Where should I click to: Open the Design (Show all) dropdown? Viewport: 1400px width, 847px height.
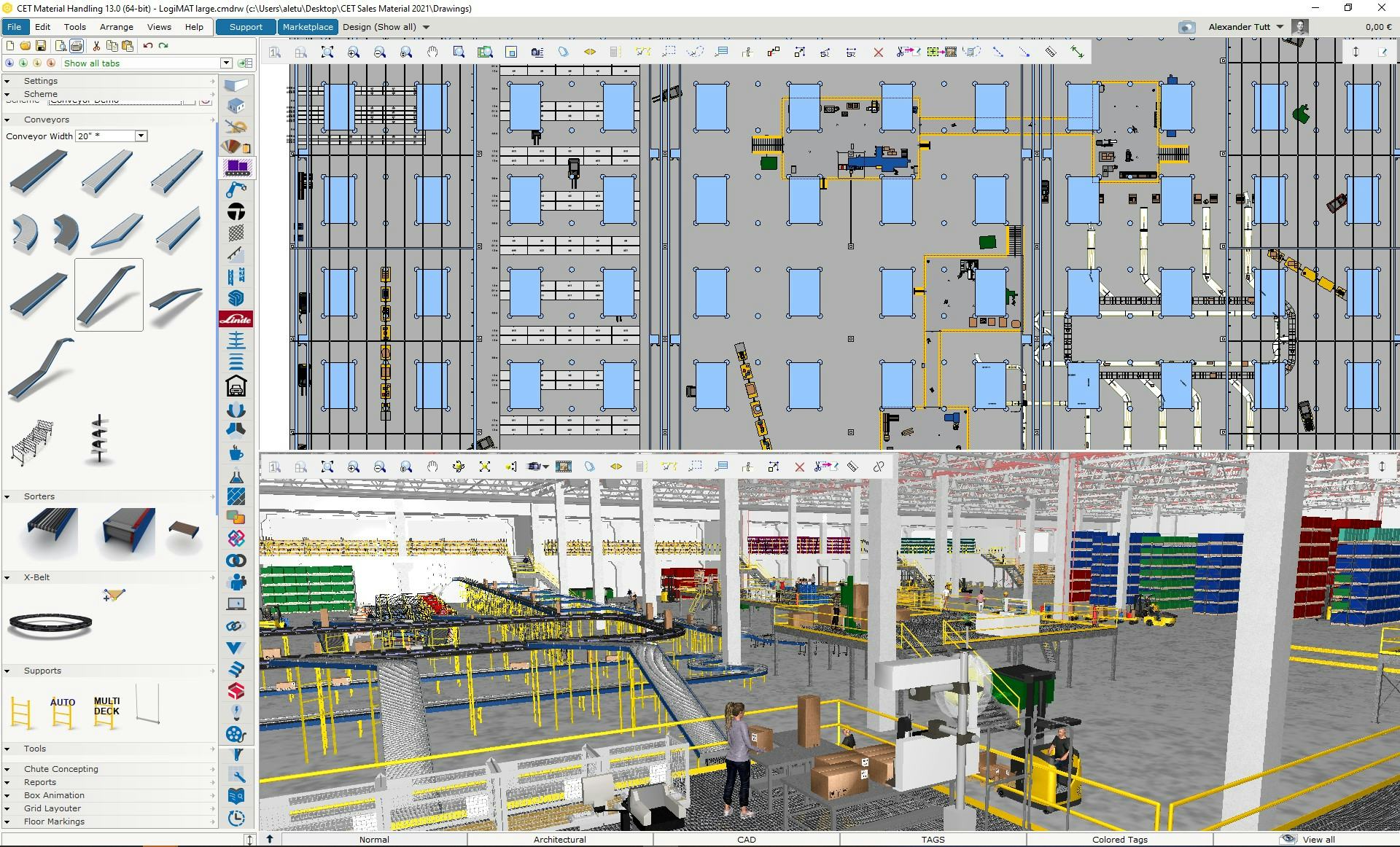[x=386, y=27]
